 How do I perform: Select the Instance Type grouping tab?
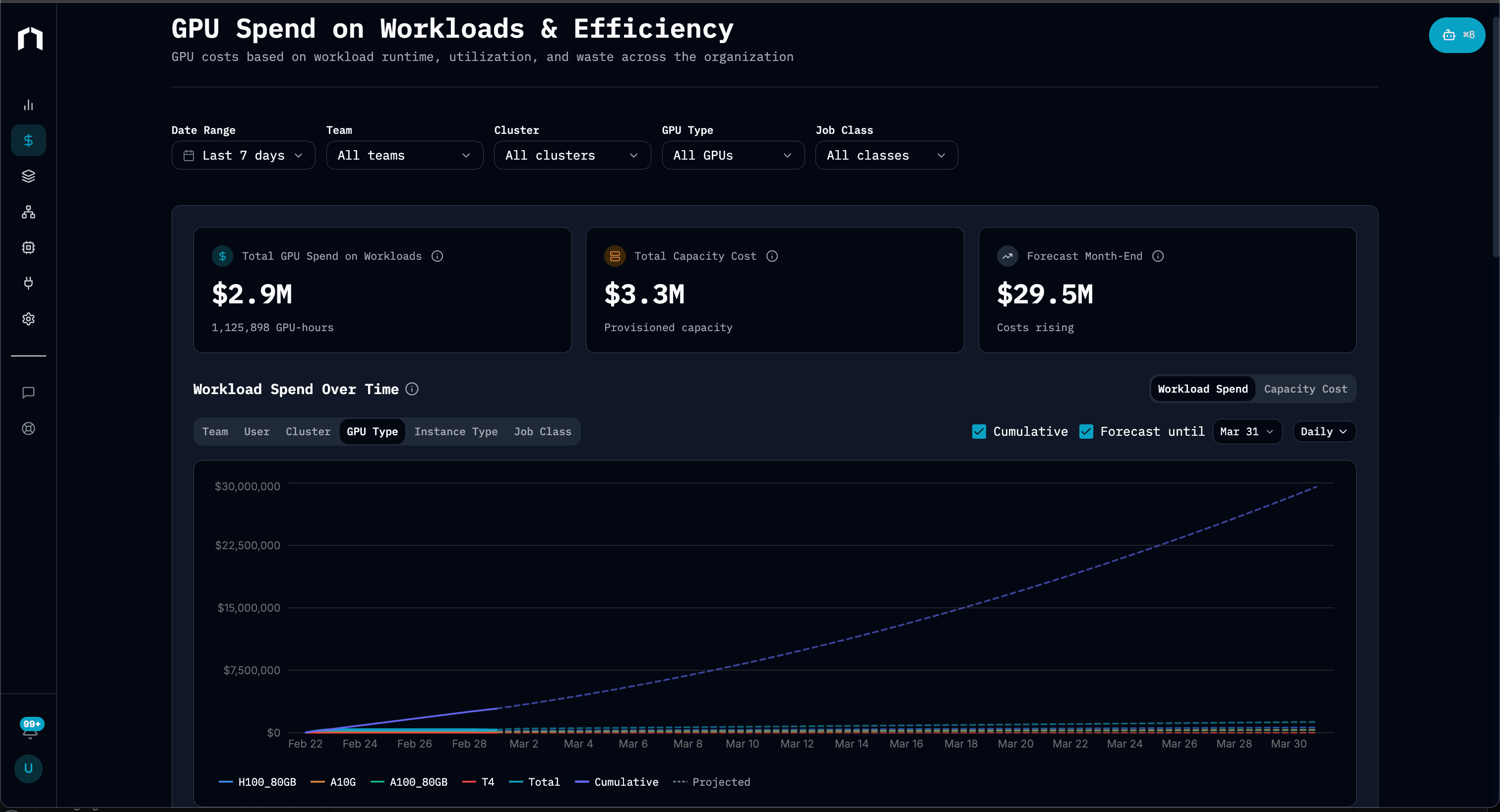(x=456, y=431)
